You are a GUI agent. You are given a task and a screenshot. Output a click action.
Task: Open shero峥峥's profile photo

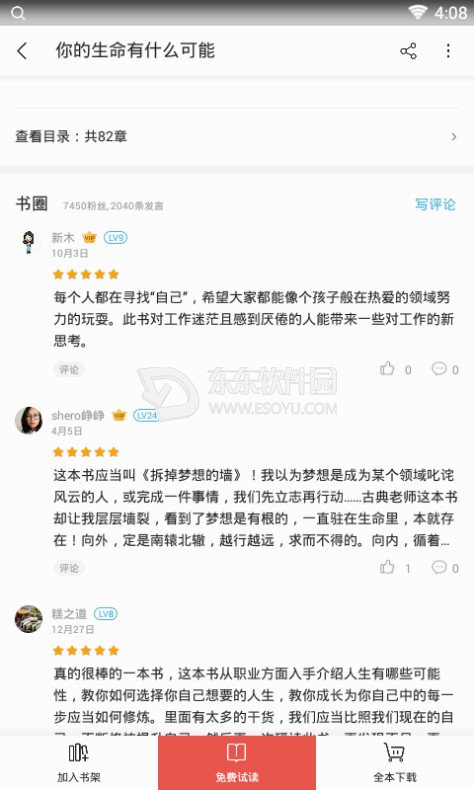tap(29, 420)
